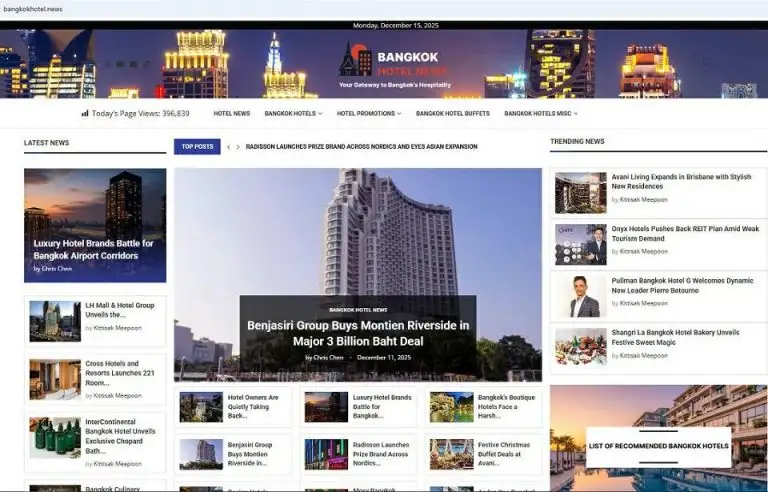Open Luxury Hotel Brands Battle featured article
This screenshot has width=768, height=492.
pyautogui.click(x=94, y=249)
